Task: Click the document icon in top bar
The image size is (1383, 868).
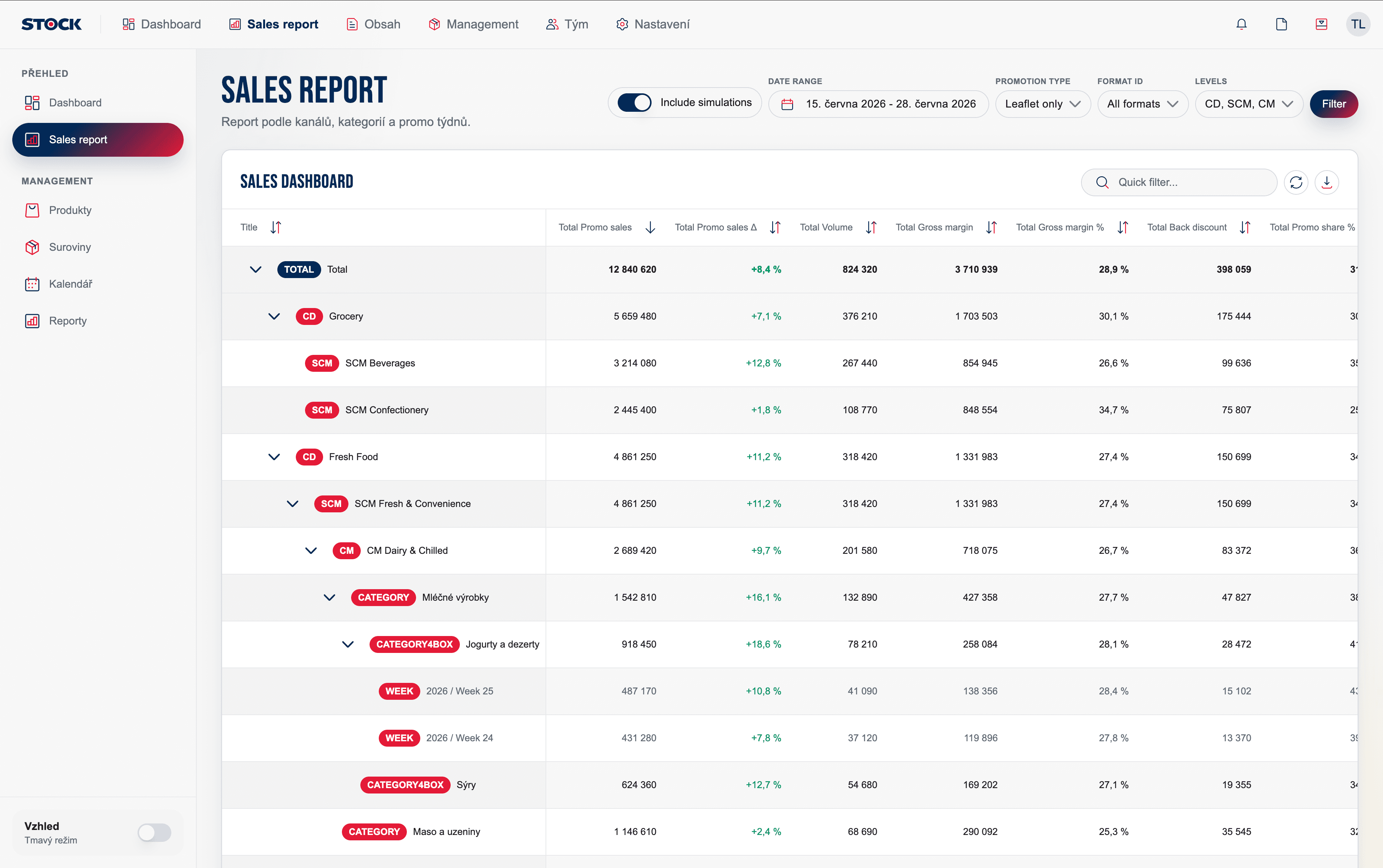Action: pos(1281,24)
